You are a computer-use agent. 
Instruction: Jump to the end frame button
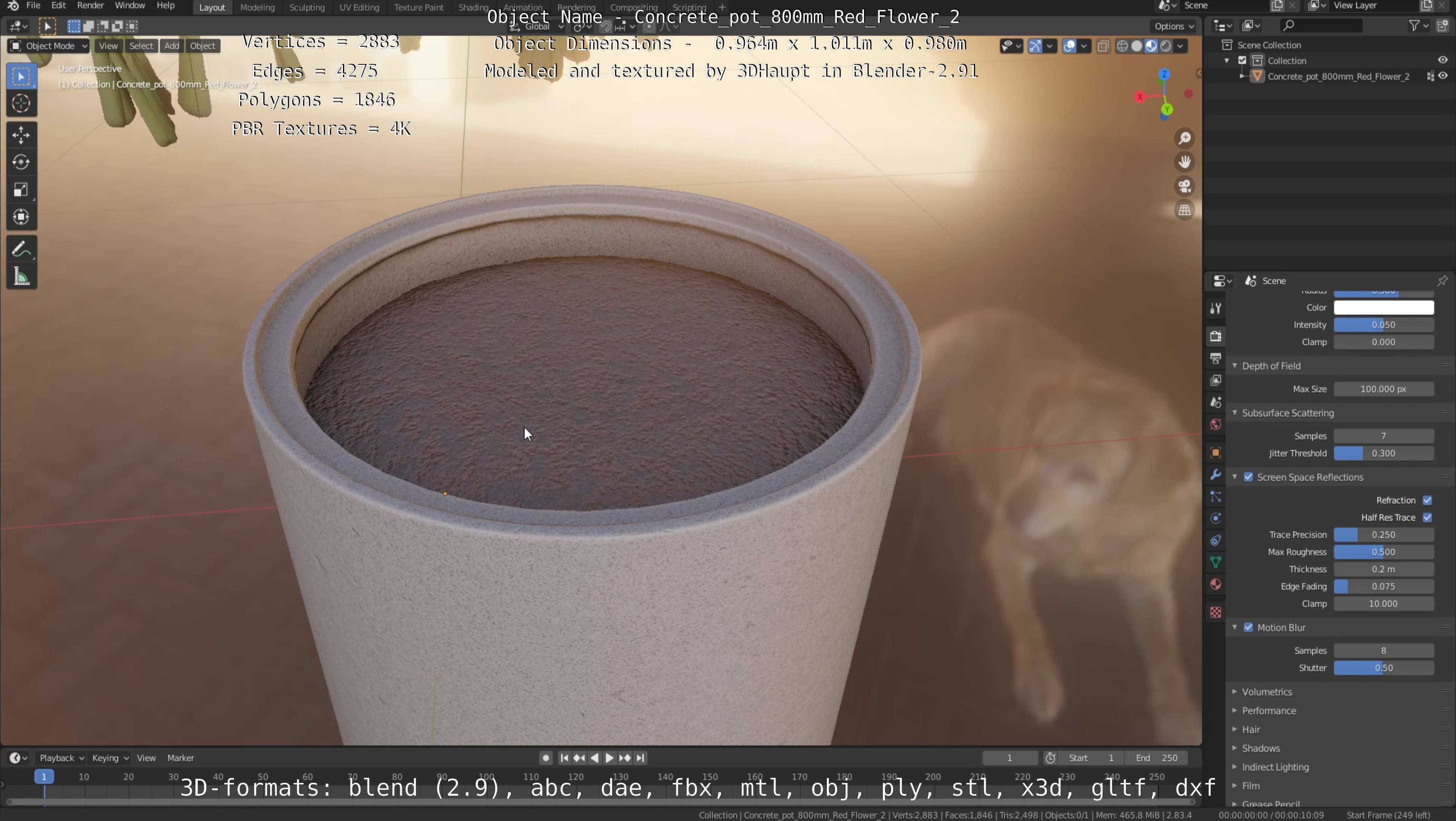coord(640,758)
